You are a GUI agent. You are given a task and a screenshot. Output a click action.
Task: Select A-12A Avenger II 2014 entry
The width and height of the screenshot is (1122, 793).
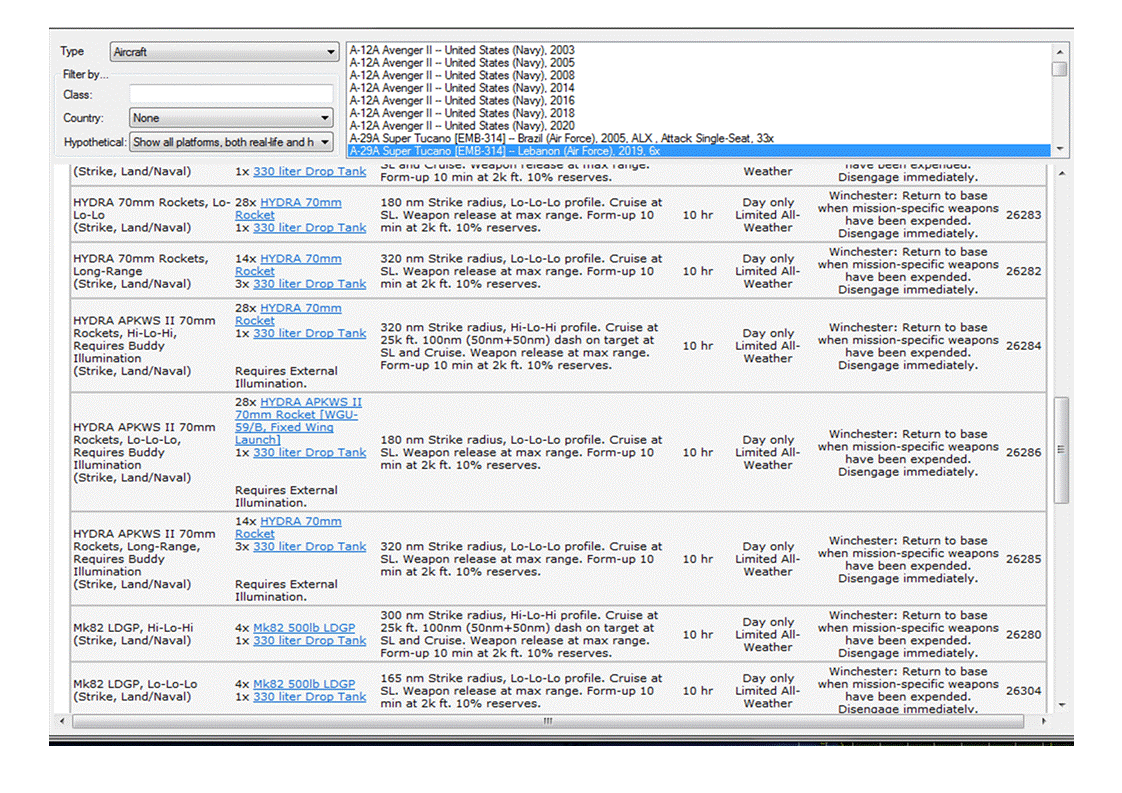coord(462,88)
